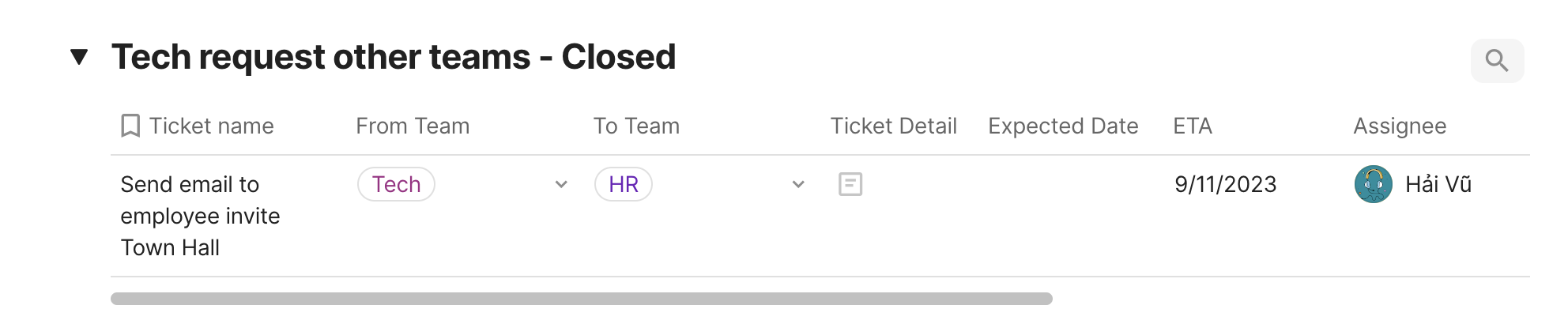The image size is (1568, 324).
Task: Click the Assignee column header
Action: point(1400,126)
